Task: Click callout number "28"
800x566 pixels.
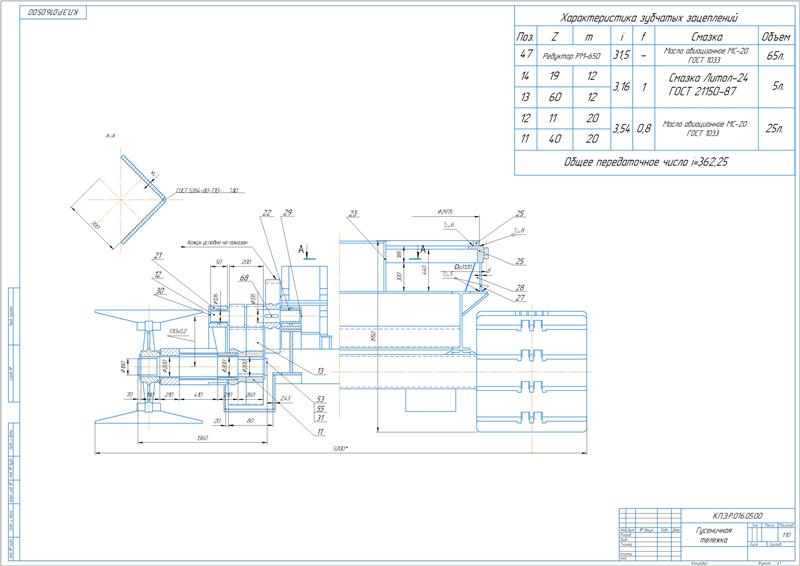Action: coord(520,288)
